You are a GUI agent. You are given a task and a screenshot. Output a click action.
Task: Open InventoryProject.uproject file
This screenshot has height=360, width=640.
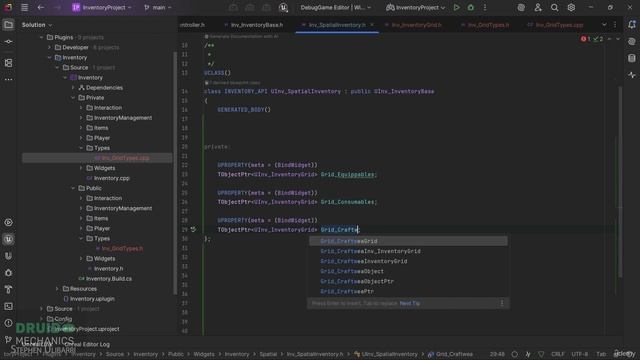pos(87,329)
